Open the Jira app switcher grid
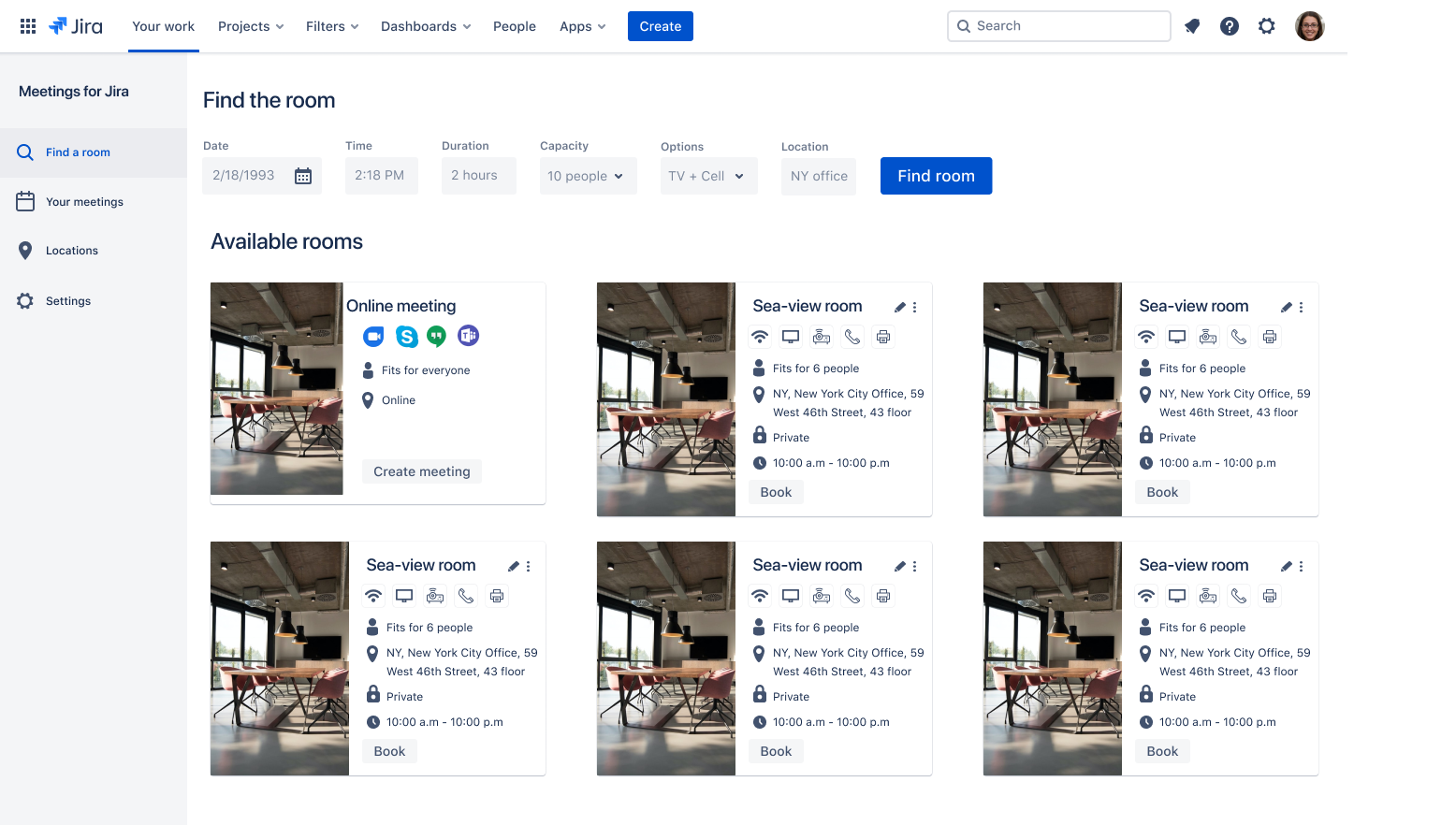1456x825 pixels. pyautogui.click(x=28, y=26)
